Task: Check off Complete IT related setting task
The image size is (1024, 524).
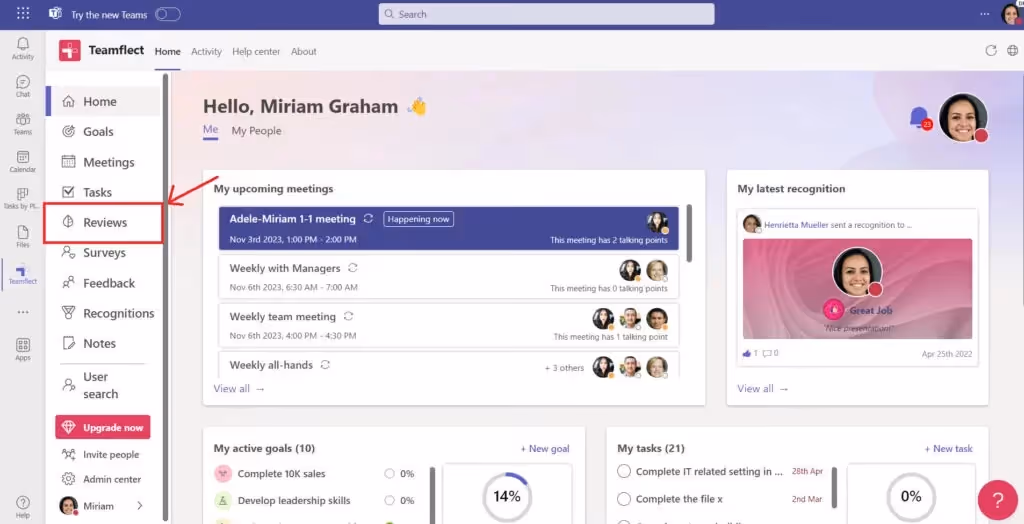Action: pos(624,471)
